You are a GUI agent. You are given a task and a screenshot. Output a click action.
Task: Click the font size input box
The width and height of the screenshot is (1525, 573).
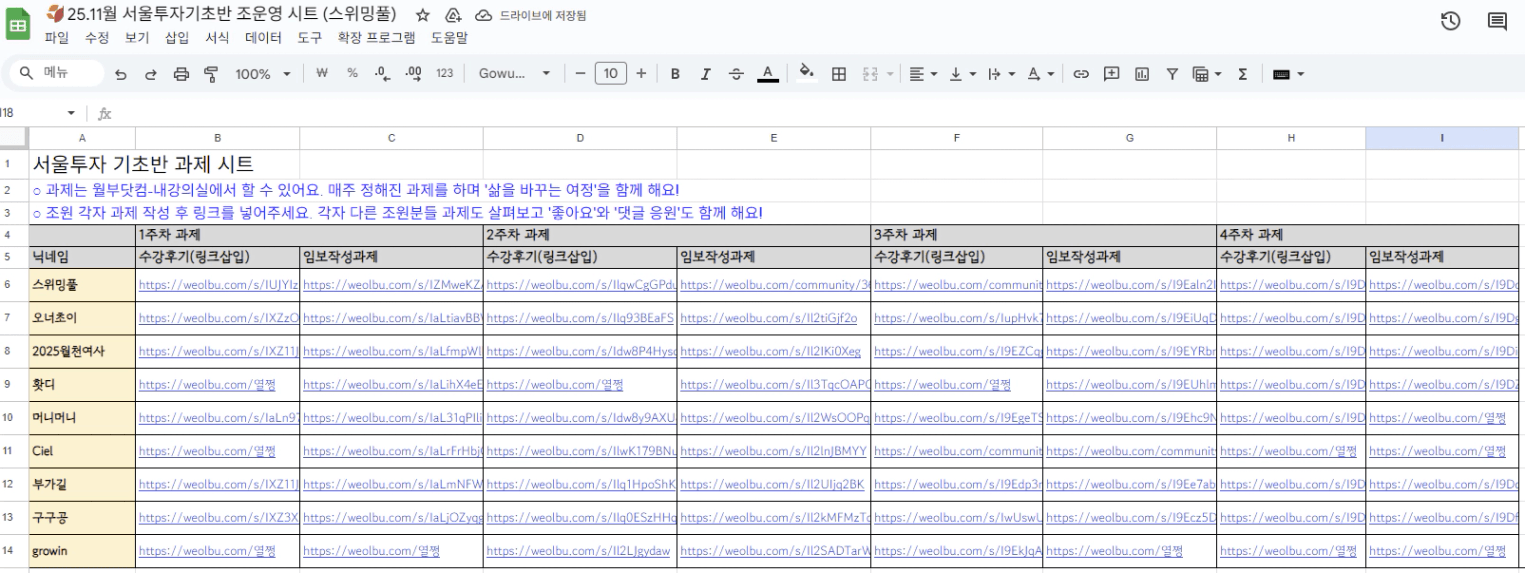[610, 74]
